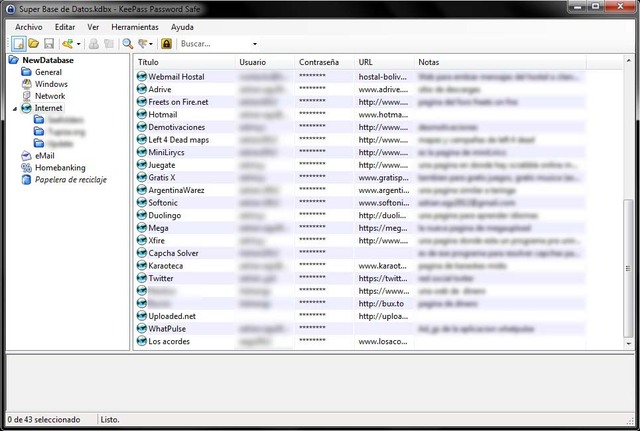Image resolution: width=640 pixels, height=431 pixels.
Task: Open the Archivo menu
Action: (x=29, y=27)
